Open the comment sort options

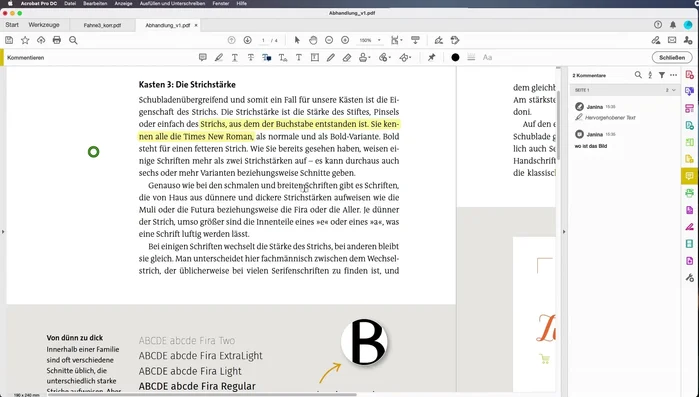point(650,75)
